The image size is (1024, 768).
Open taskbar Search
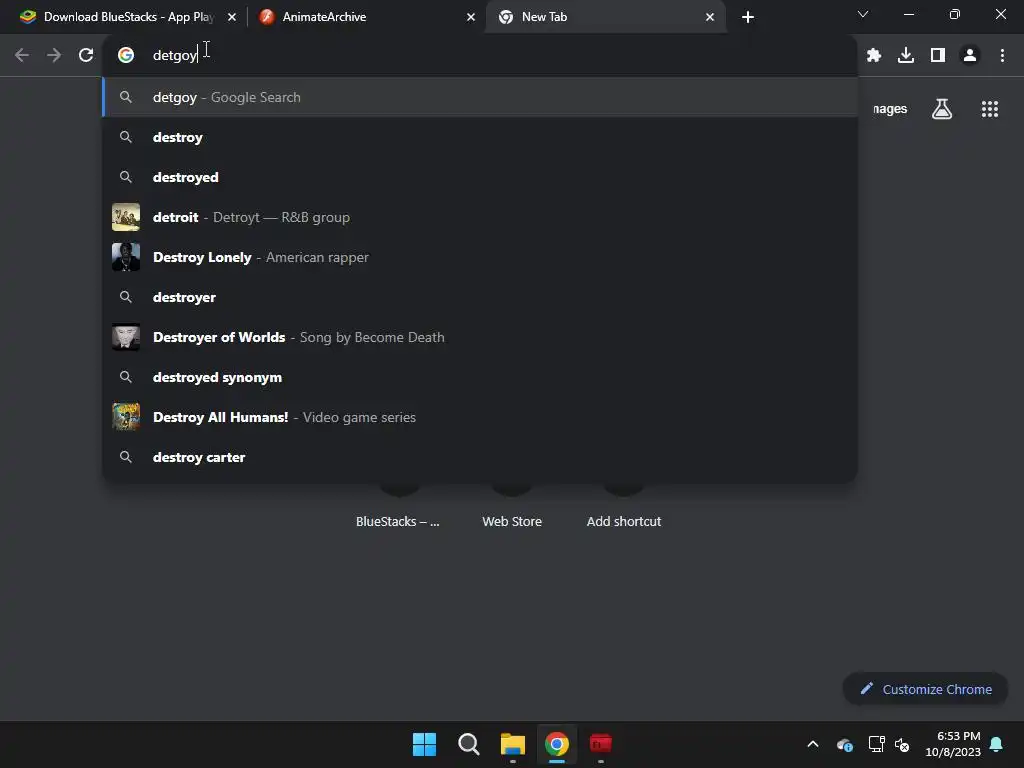point(468,744)
